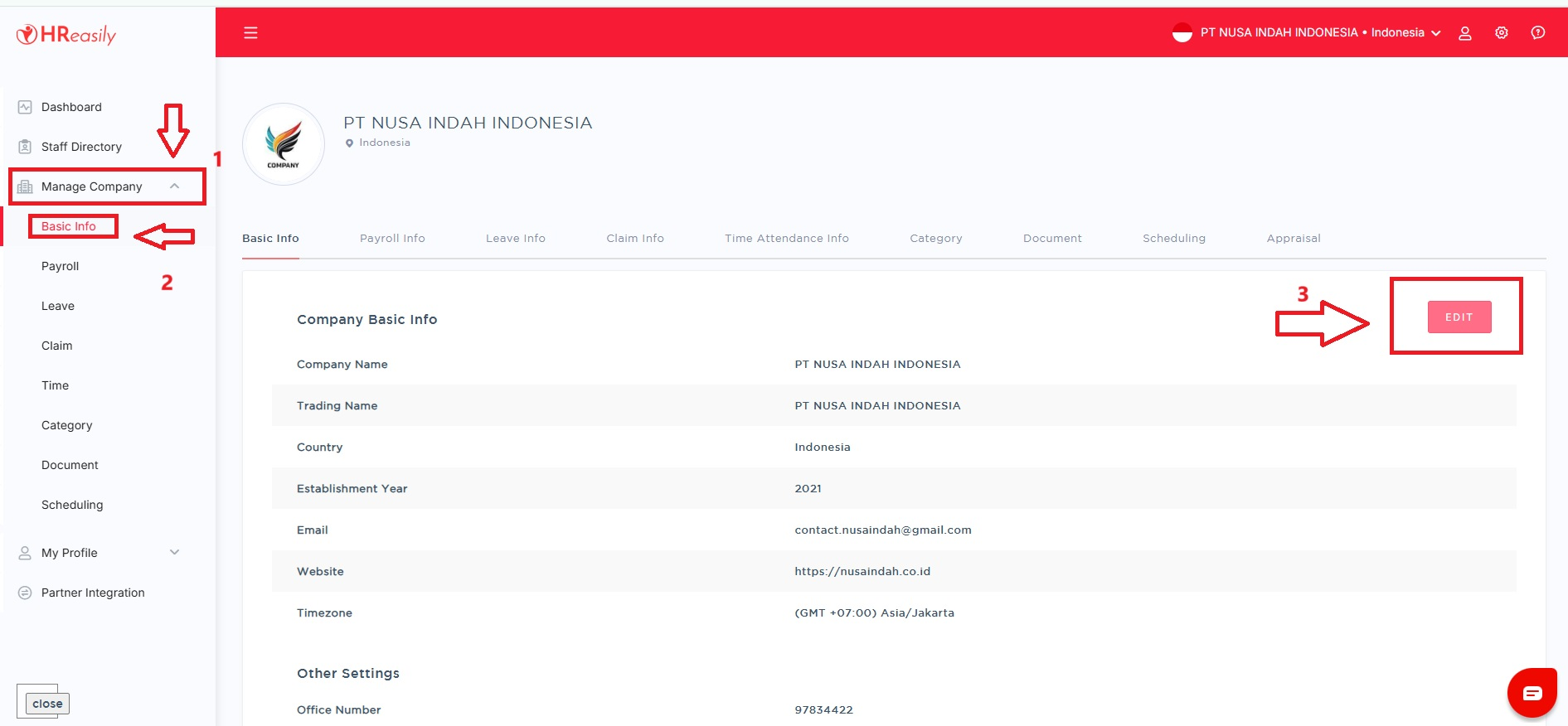
Task: Click email contact.nusaindah@gmail.com
Action: click(883, 530)
